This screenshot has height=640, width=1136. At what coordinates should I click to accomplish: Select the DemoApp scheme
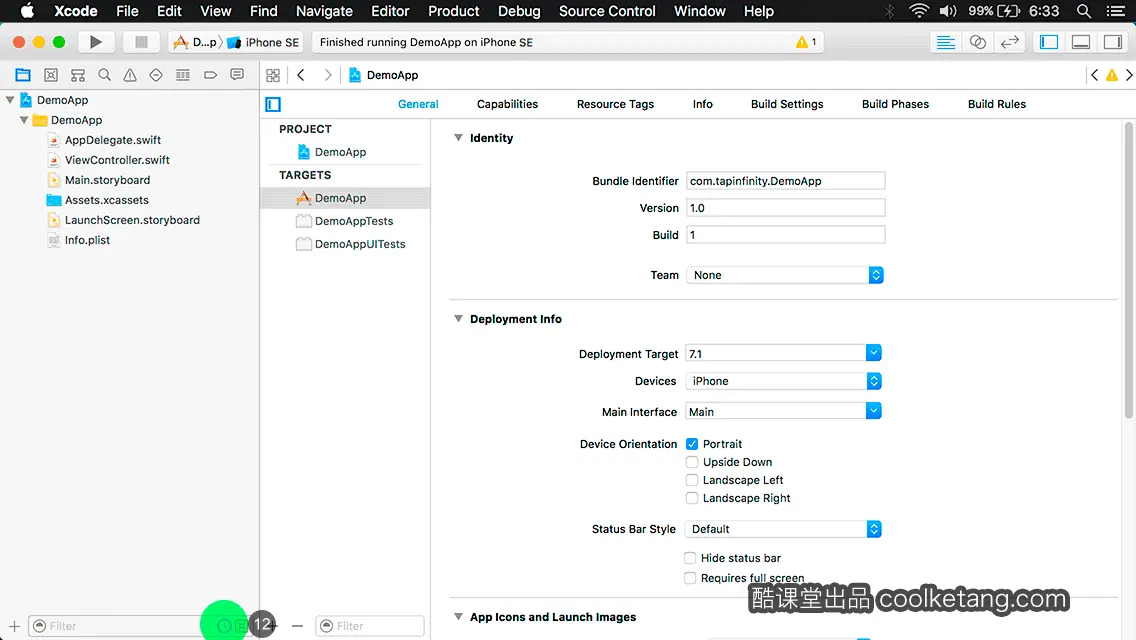195,42
